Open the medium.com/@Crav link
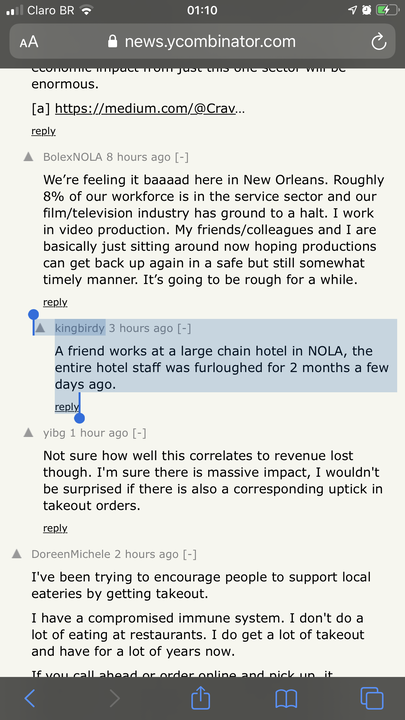Screen dimensions: 405x720 tap(150, 108)
